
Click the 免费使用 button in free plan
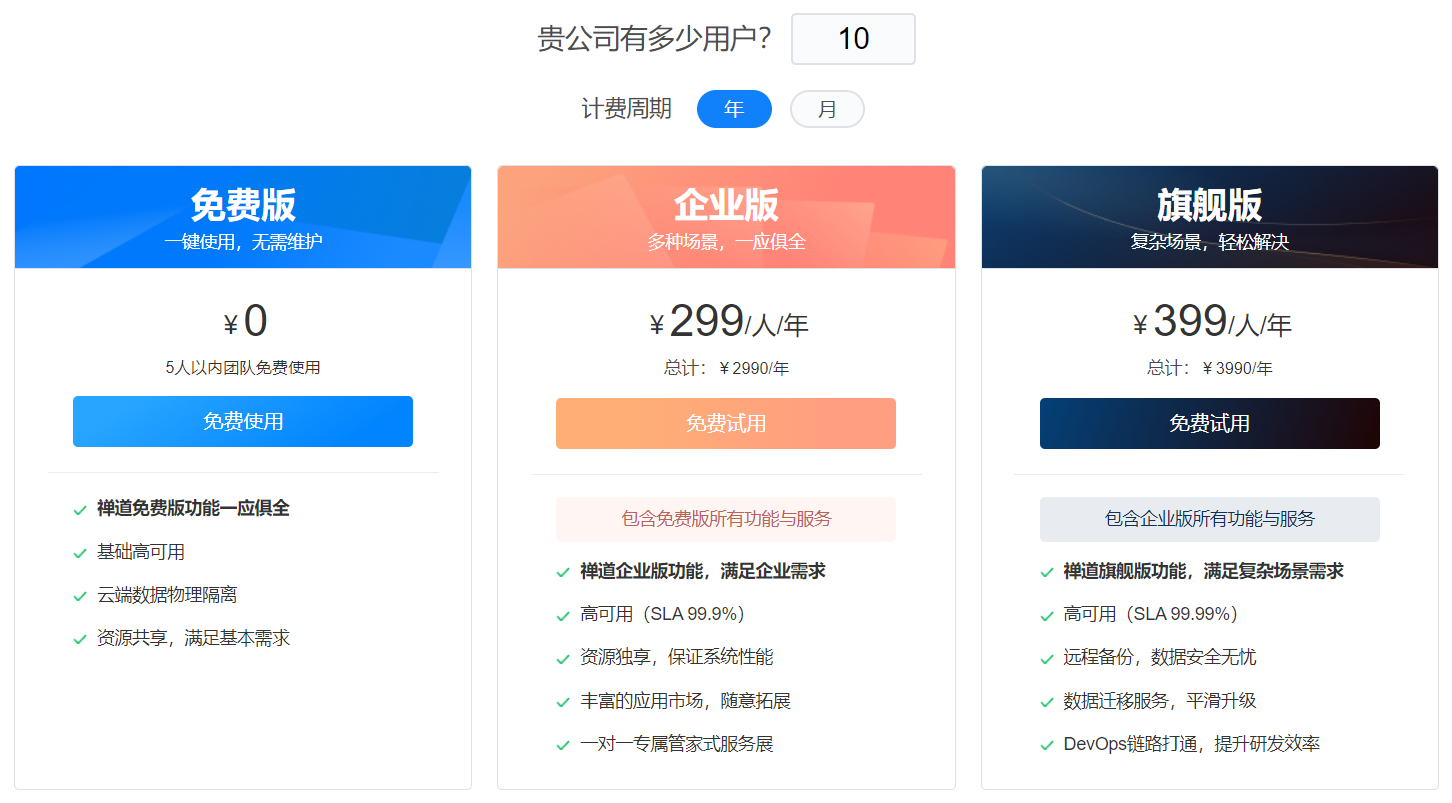pos(243,421)
